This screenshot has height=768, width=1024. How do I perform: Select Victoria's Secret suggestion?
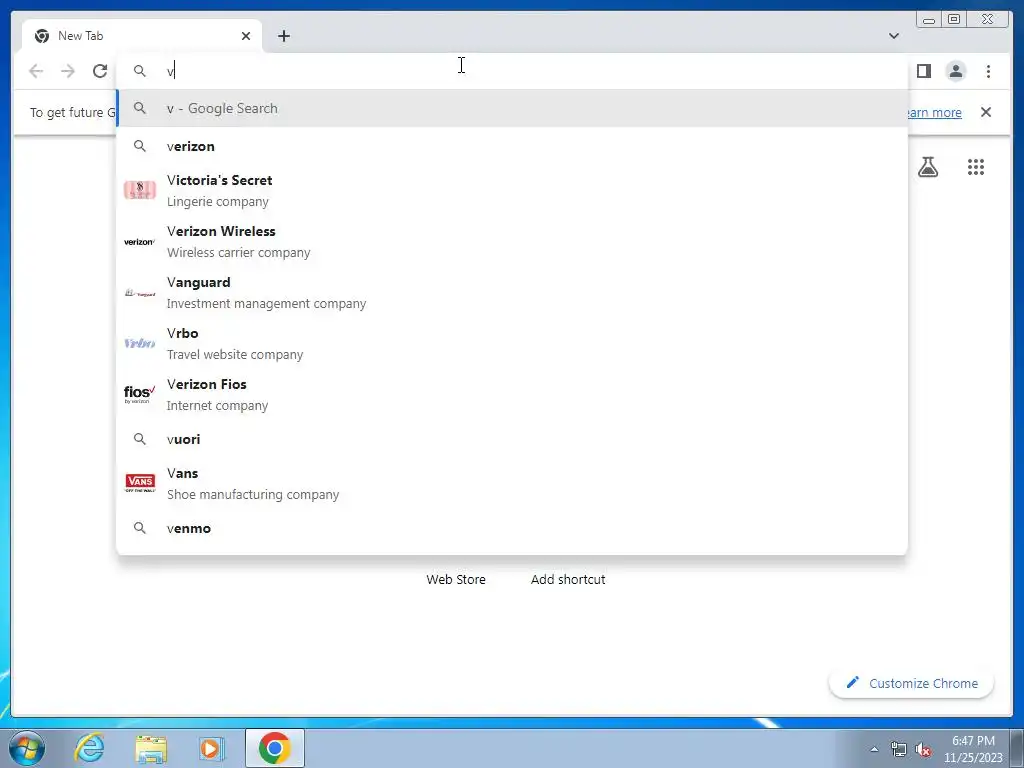point(512,190)
